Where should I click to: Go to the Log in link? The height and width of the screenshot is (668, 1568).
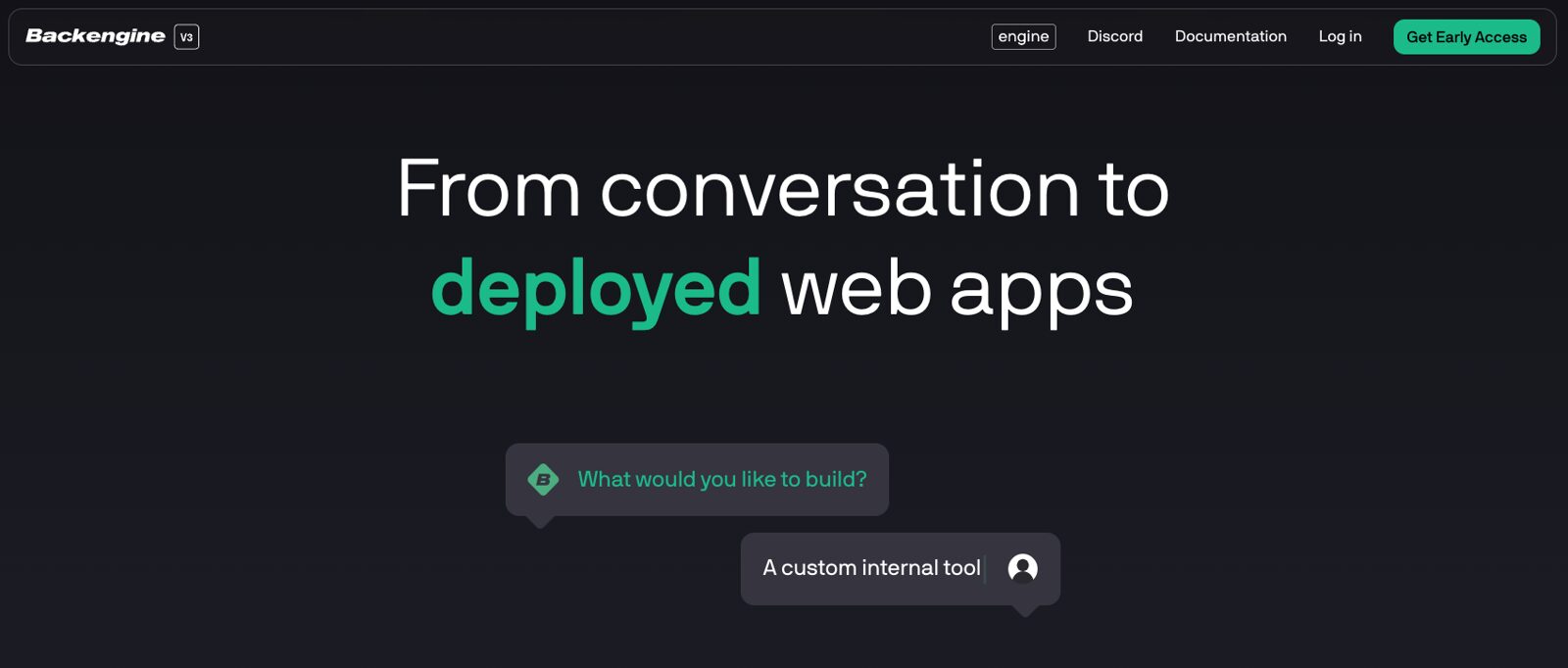1340,36
